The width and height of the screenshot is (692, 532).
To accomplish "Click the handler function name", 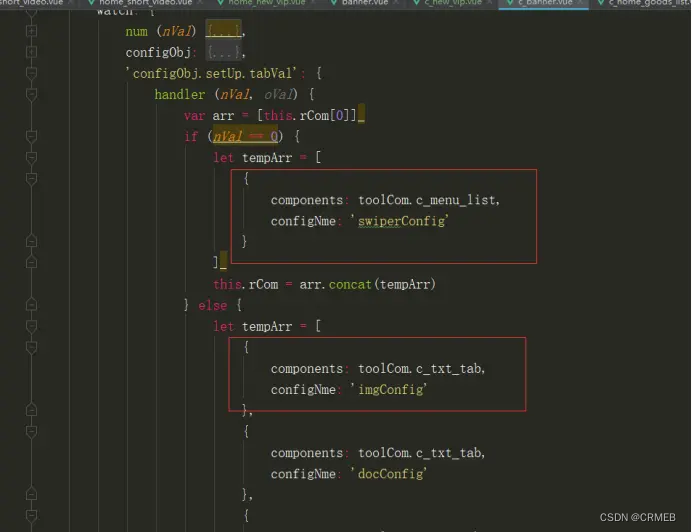I will 180,94.
